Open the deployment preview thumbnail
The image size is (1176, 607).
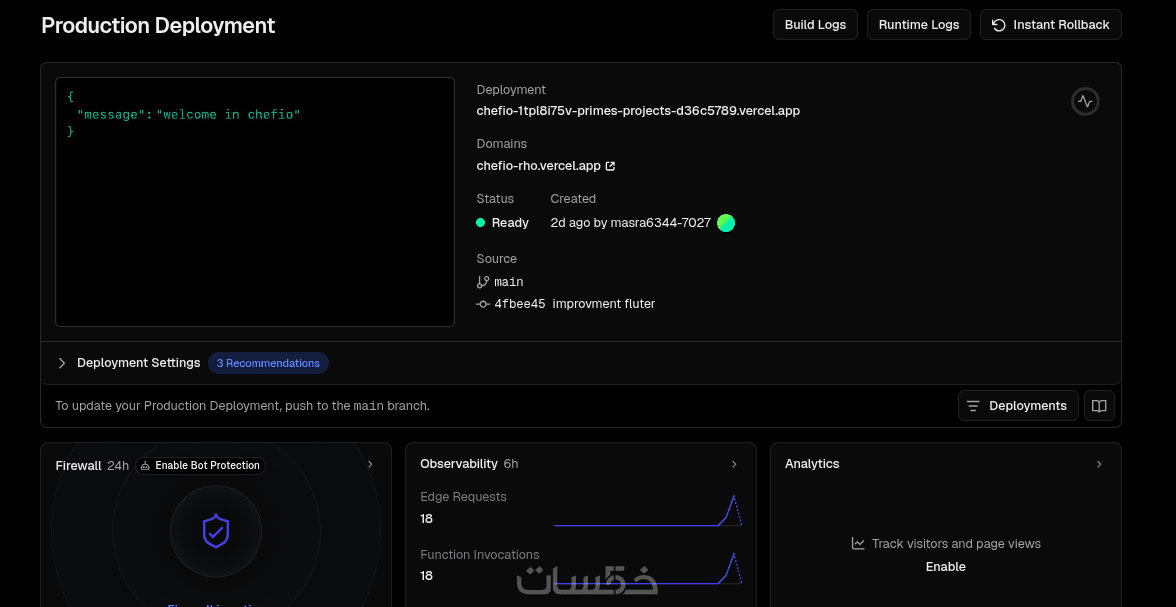click(x=255, y=202)
